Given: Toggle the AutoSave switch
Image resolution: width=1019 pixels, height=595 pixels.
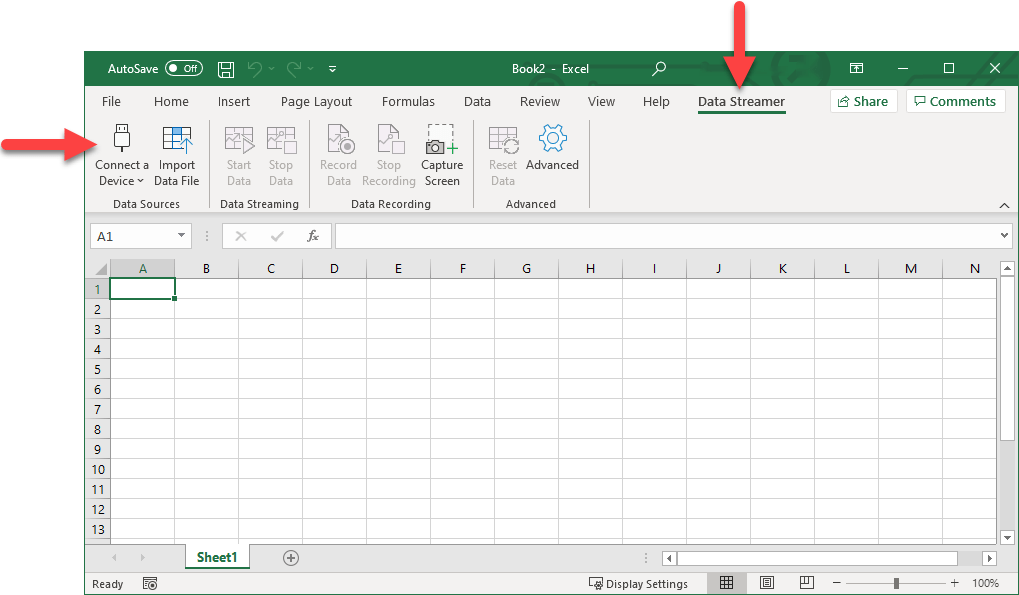Looking at the screenshot, I should tap(183, 68).
